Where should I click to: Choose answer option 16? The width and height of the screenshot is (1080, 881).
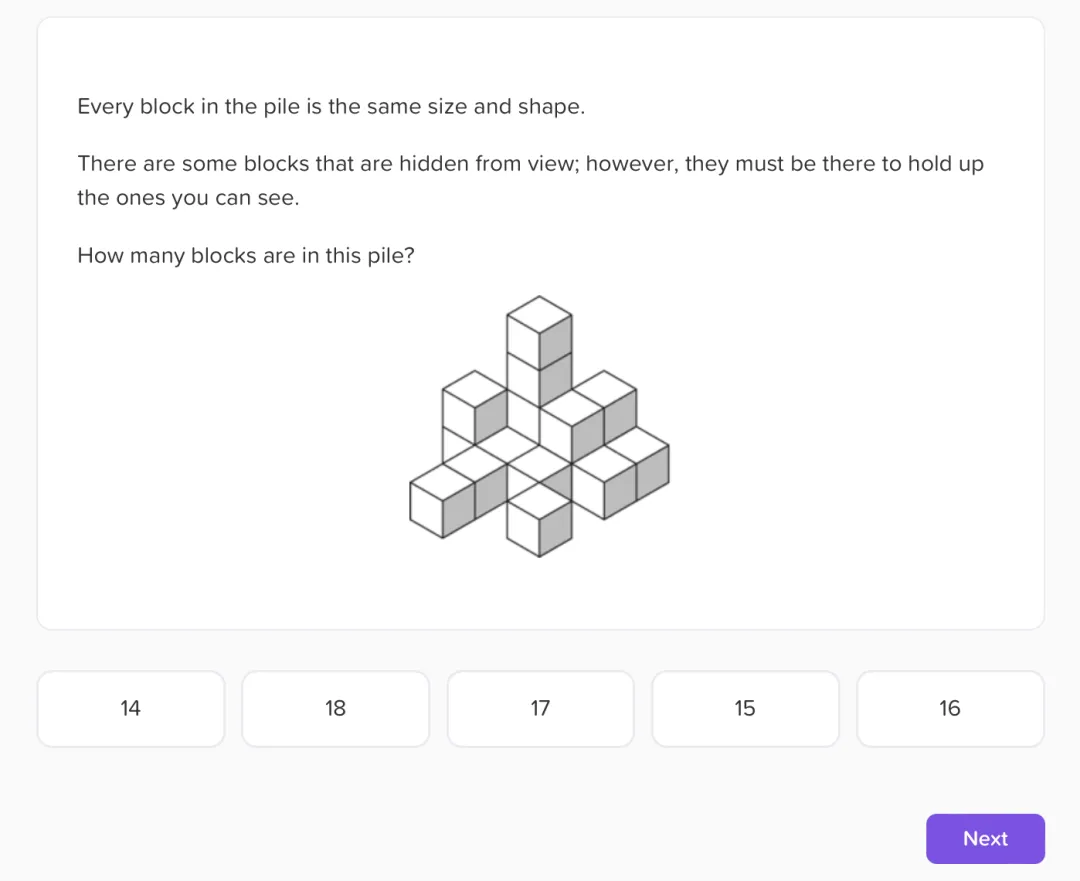[949, 708]
